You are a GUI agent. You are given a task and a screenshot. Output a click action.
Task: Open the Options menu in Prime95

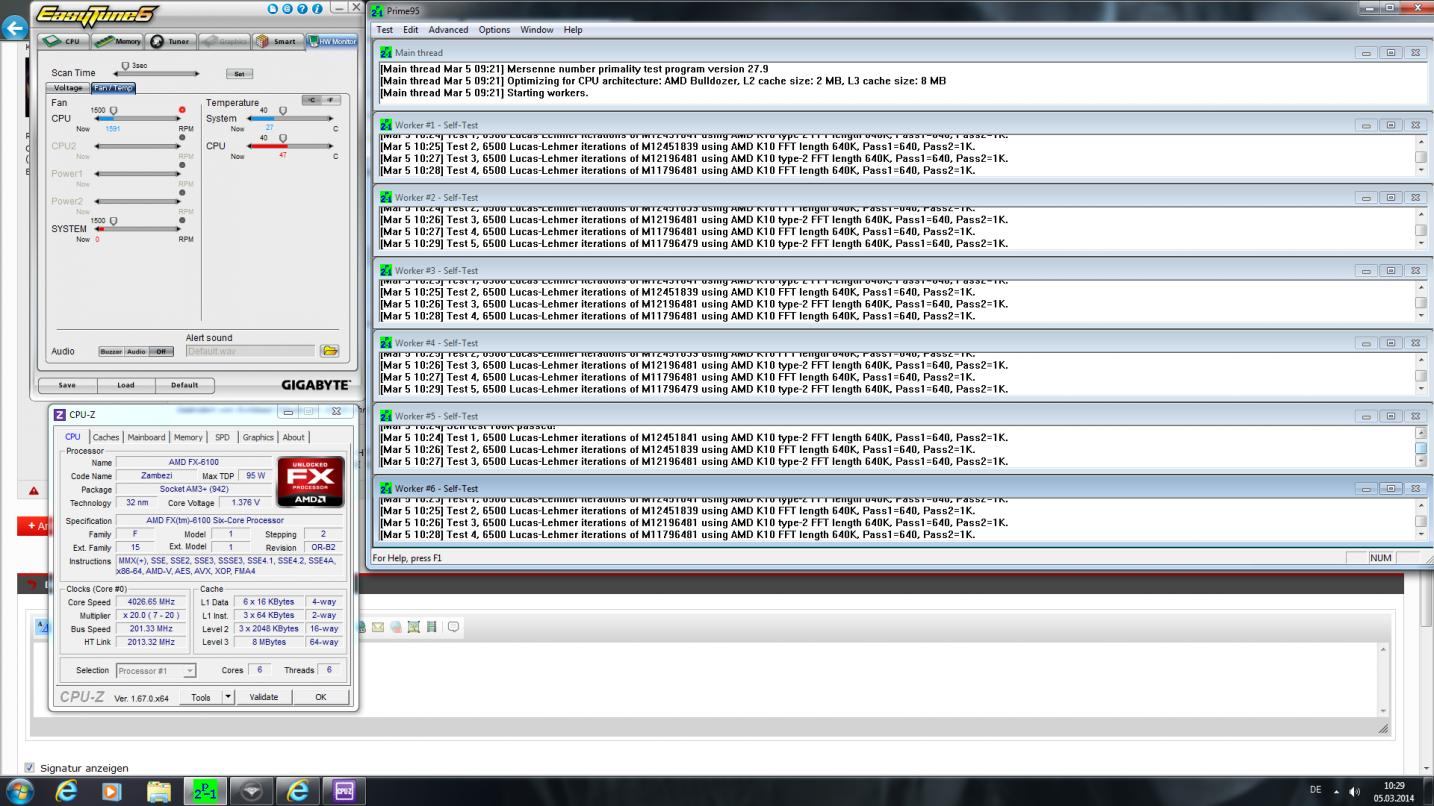coord(494,30)
